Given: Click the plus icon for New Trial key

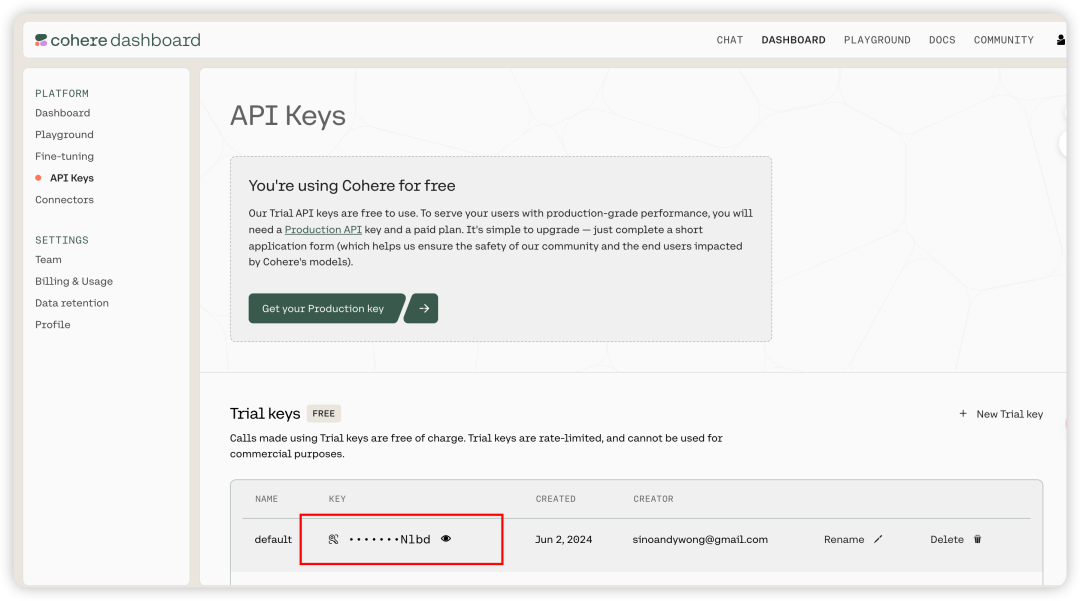Looking at the screenshot, I should 963,414.
